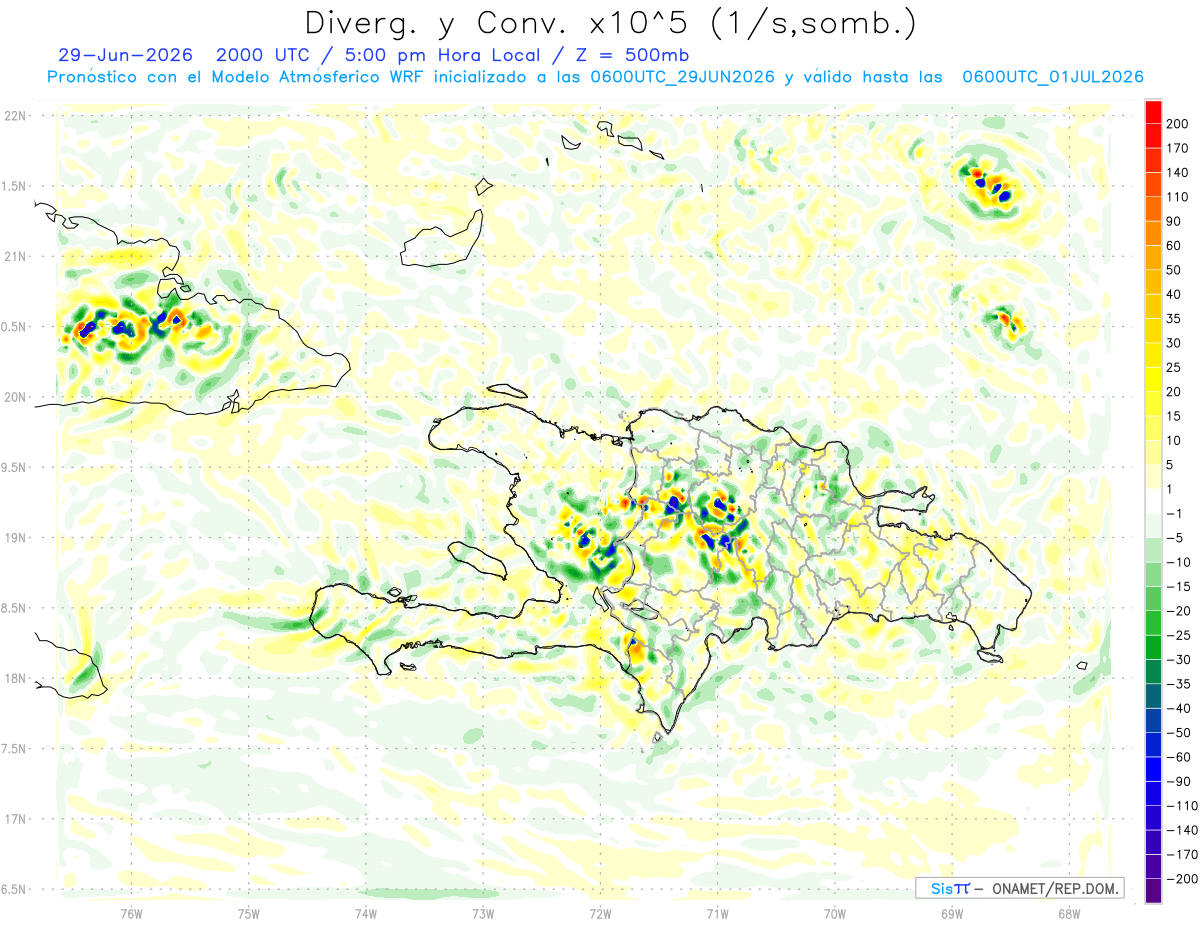
Task: Click the latitude label "22N"
Action: [14, 116]
